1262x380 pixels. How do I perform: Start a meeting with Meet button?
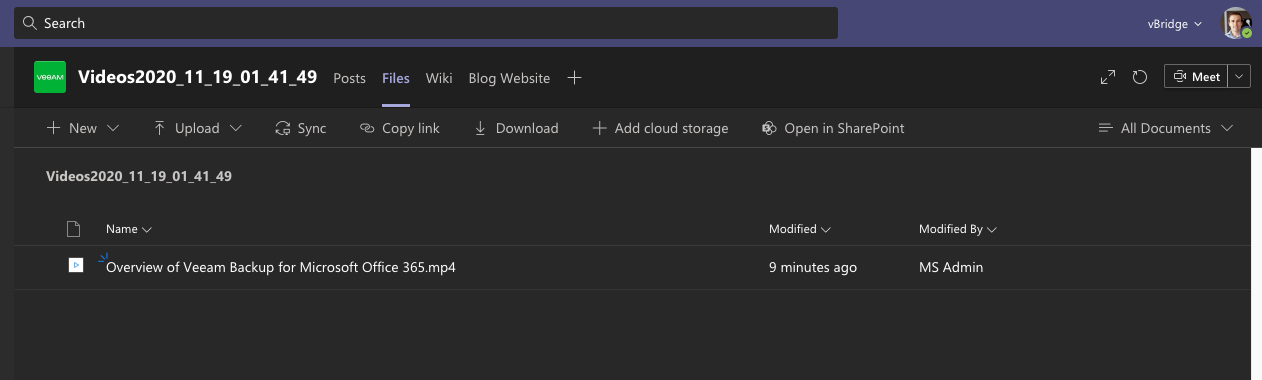pyautogui.click(x=1196, y=77)
